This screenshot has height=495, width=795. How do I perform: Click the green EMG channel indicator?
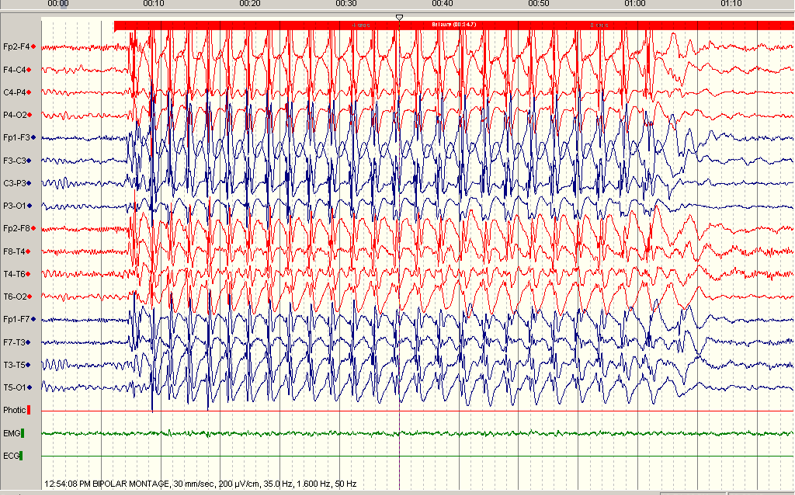pyautogui.click(x=23, y=433)
